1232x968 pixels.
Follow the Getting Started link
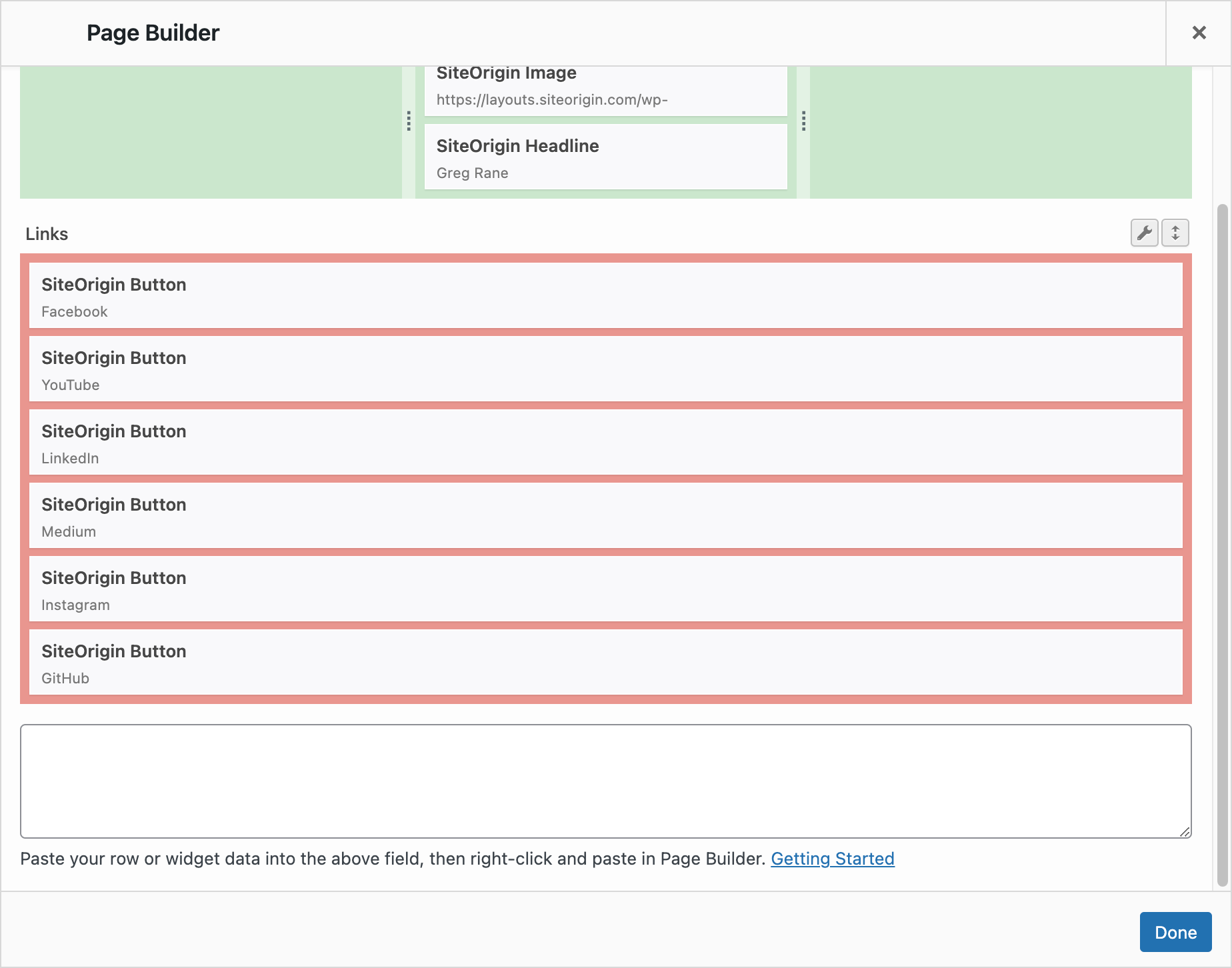tap(832, 859)
